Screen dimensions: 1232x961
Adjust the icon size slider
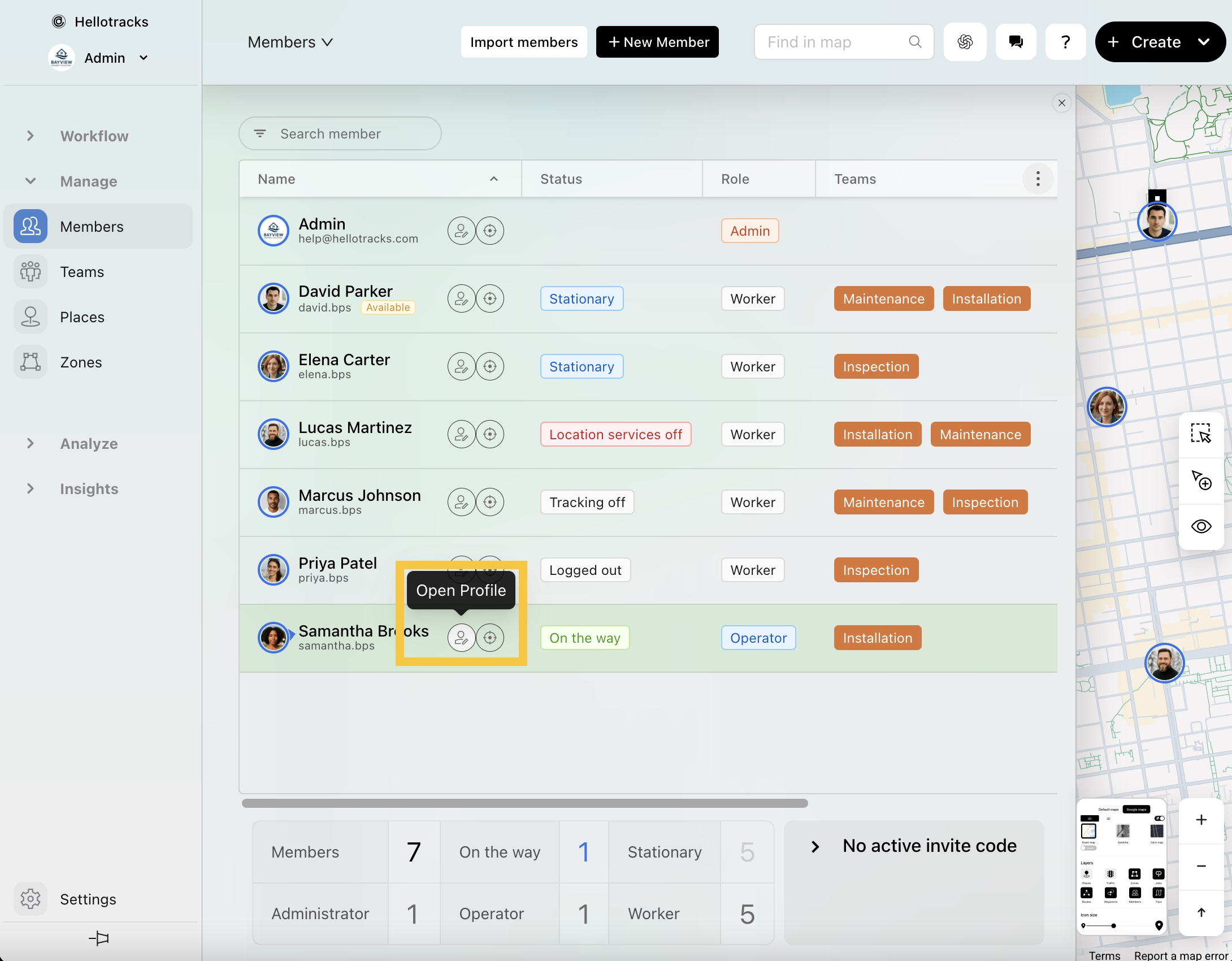[1113, 926]
